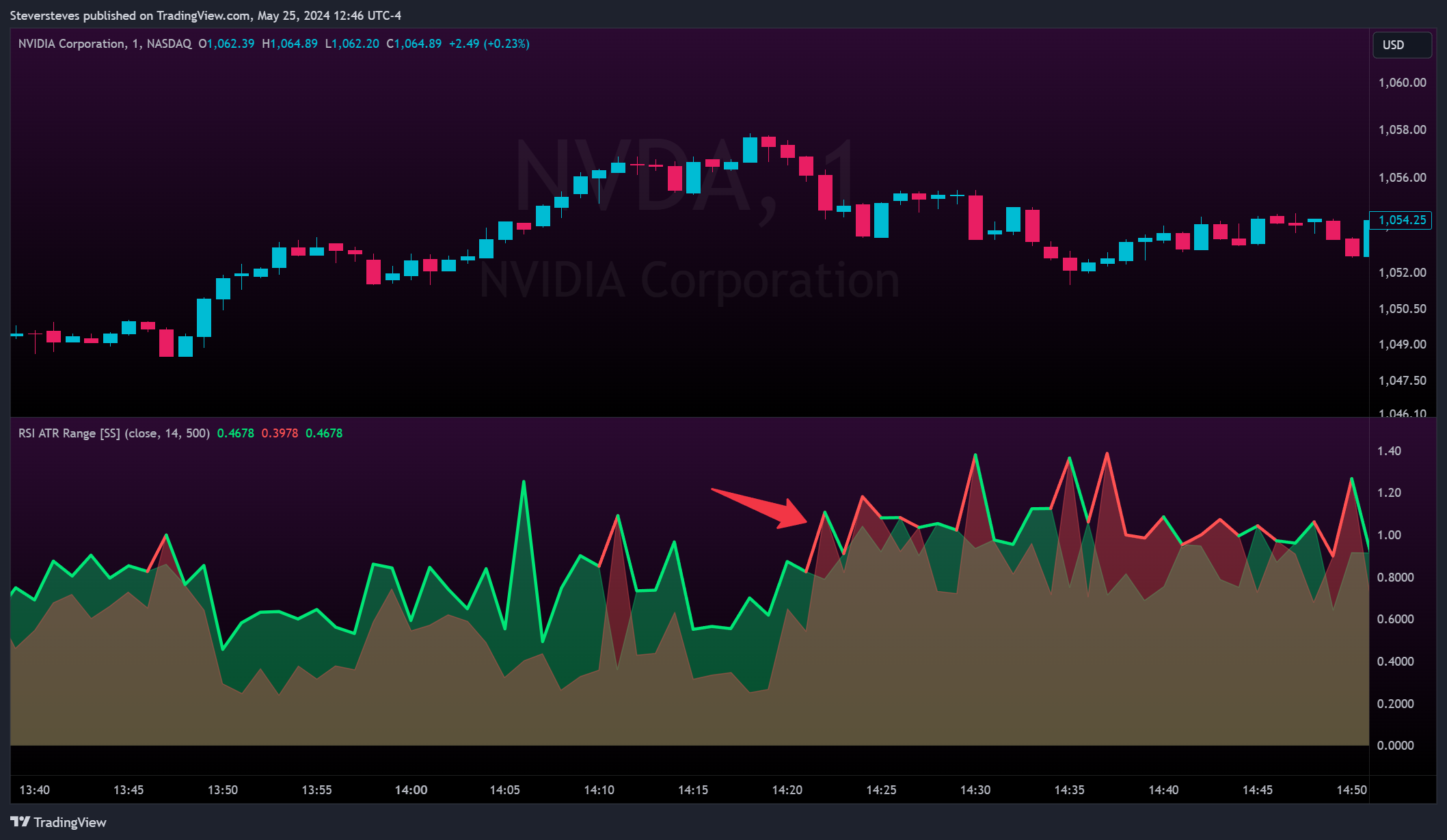Click the 14:30 time axis label
Screen dimensions: 1447x840
pyautogui.click(x=975, y=790)
